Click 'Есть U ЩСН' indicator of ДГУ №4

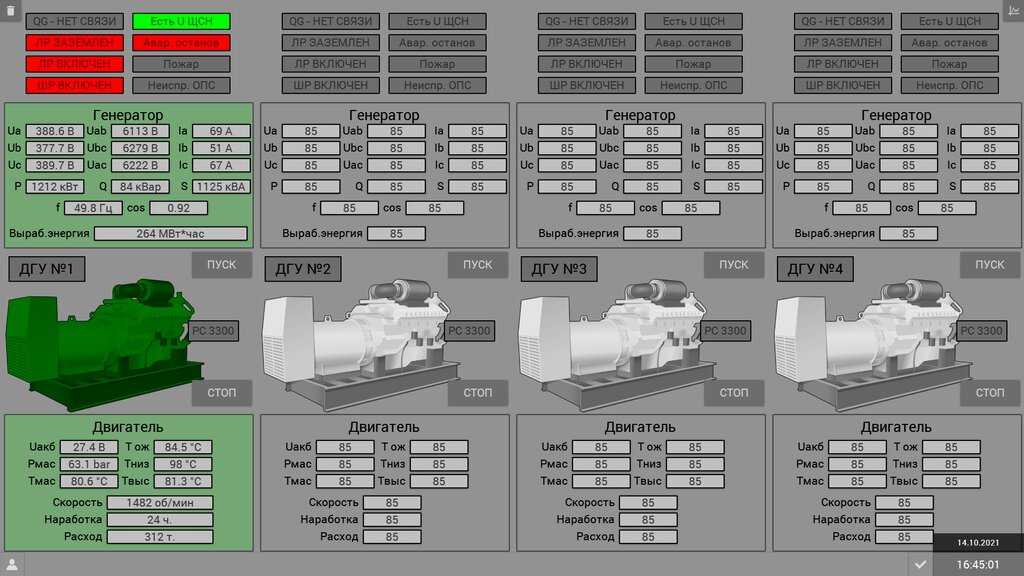click(x=950, y=22)
